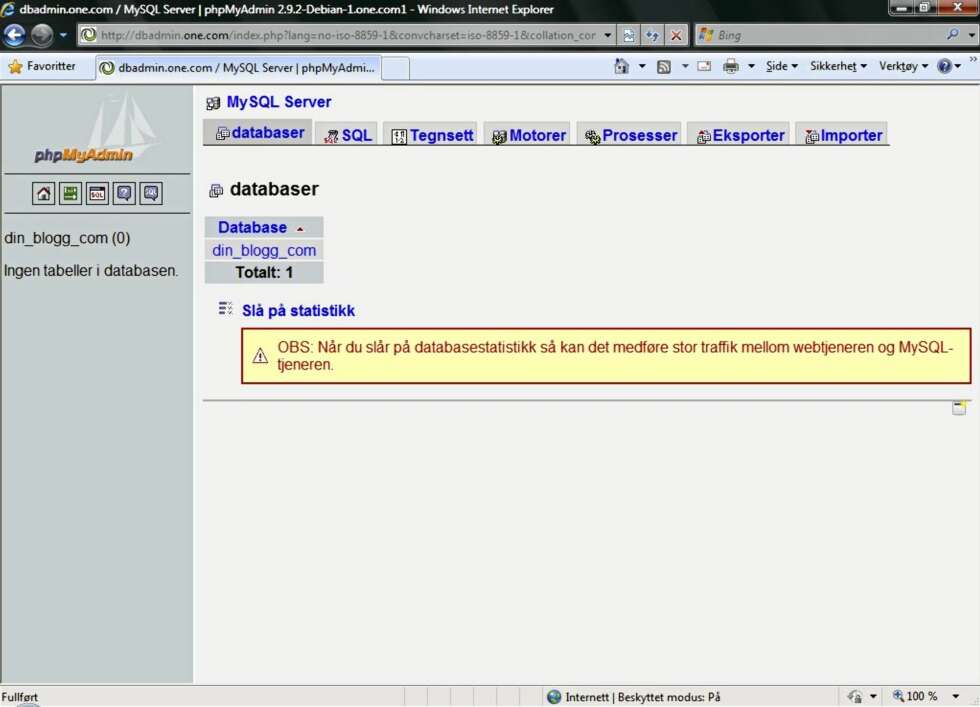The image size is (980, 707).
Task: Click the printer icon
Action: (x=731, y=66)
